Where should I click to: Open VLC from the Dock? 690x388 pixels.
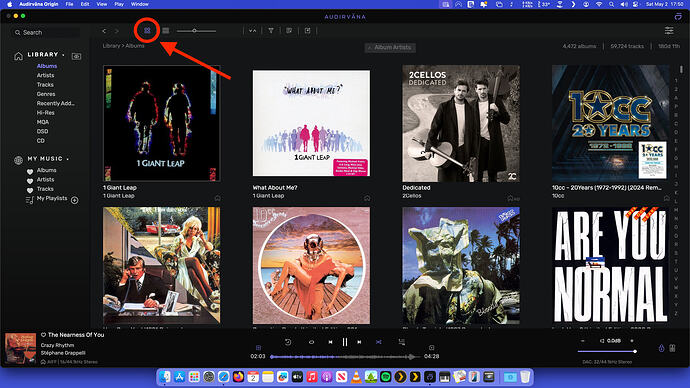tap(356, 377)
